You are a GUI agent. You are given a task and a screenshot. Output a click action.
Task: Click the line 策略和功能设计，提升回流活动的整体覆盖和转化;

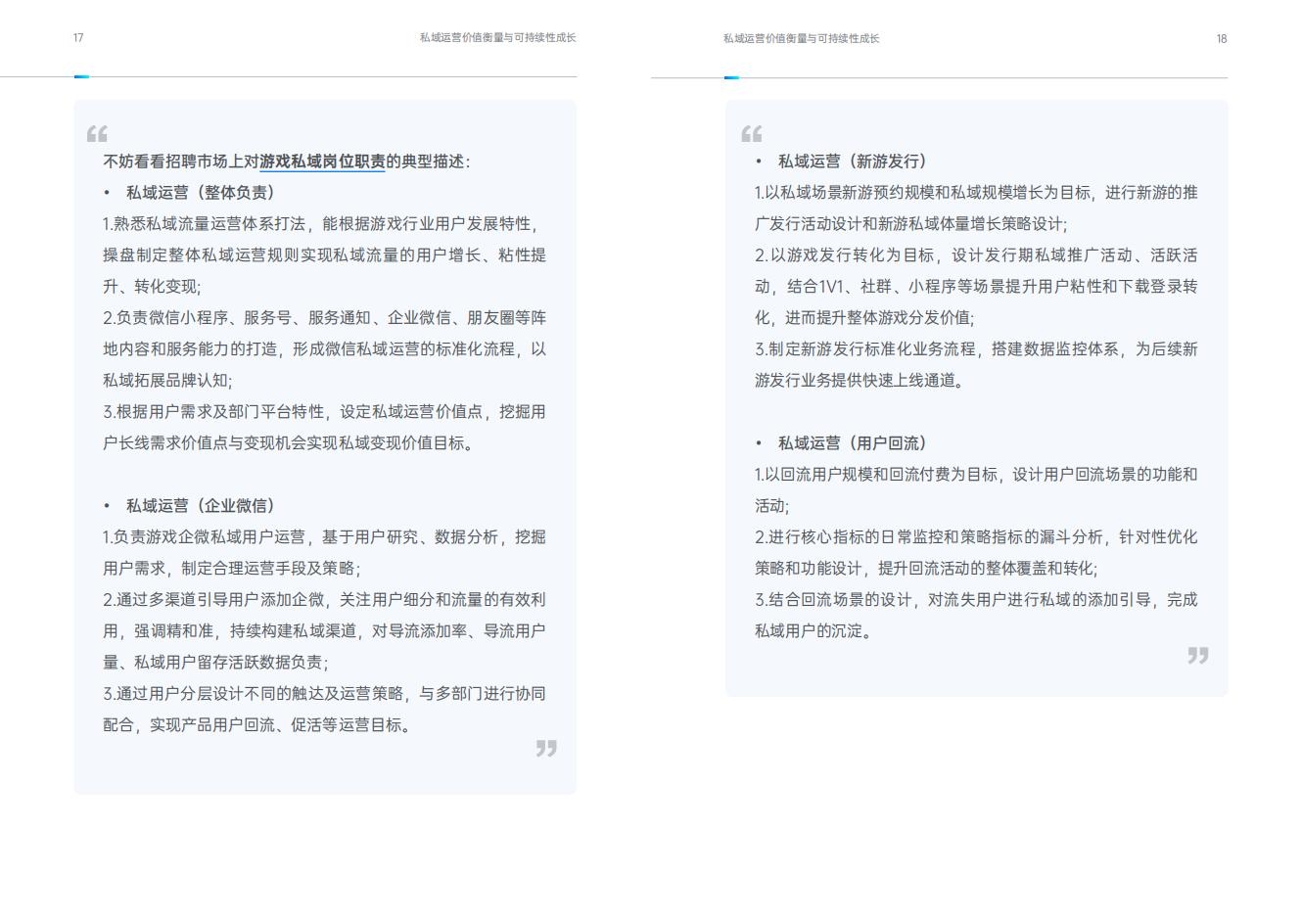coord(926,569)
